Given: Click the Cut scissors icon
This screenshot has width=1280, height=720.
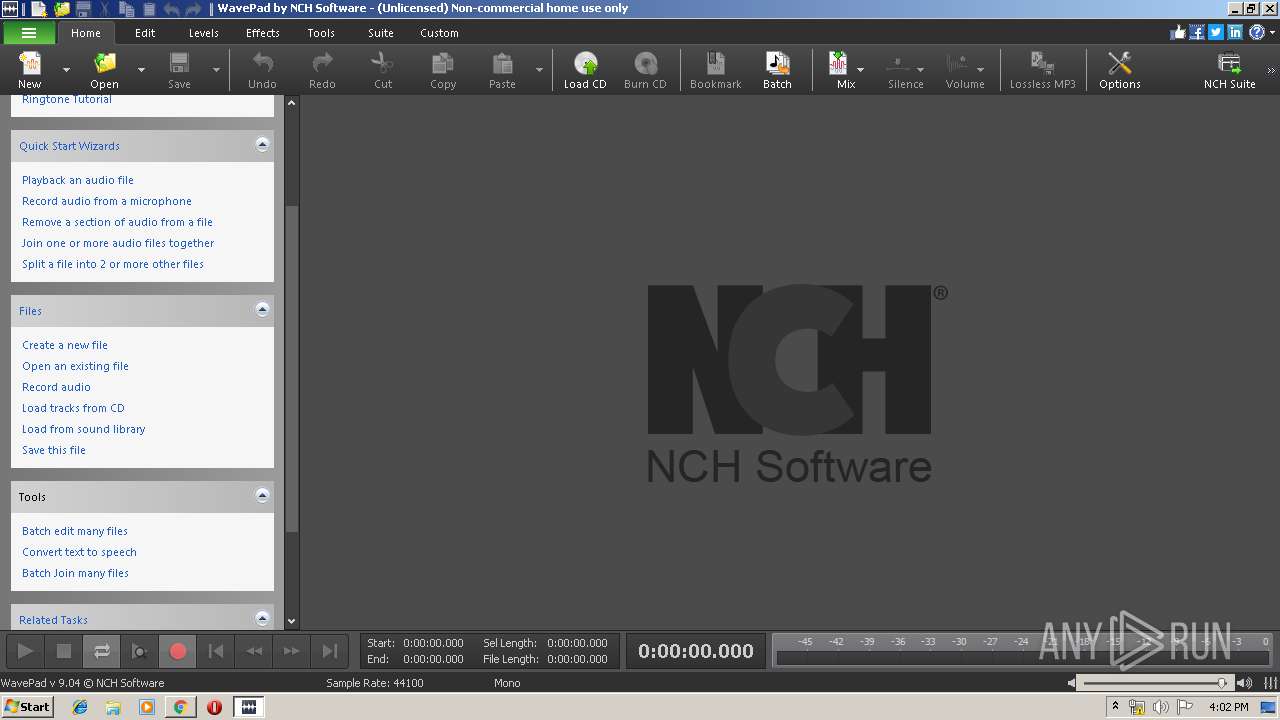Looking at the screenshot, I should pyautogui.click(x=382, y=64).
